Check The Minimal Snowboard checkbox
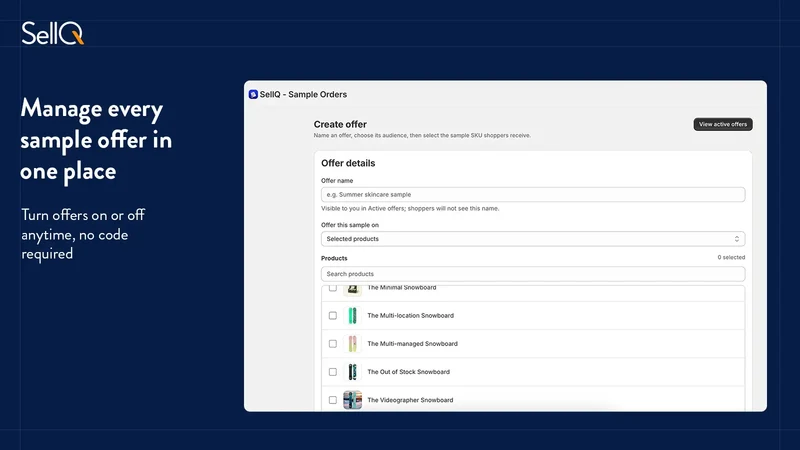The image size is (800, 450). coord(333,288)
